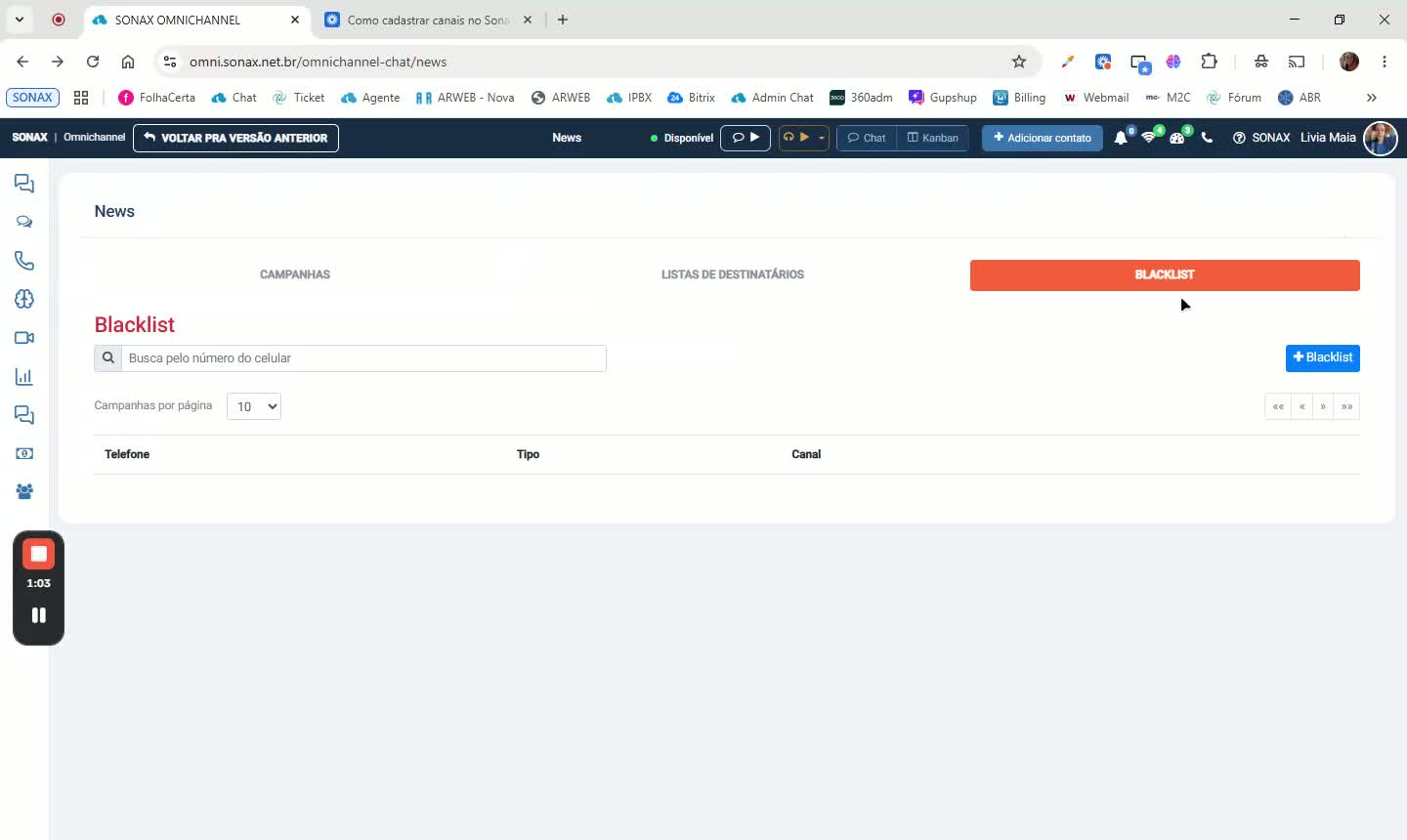Pause the screen recording
The width and height of the screenshot is (1407, 840).
pyautogui.click(x=39, y=615)
